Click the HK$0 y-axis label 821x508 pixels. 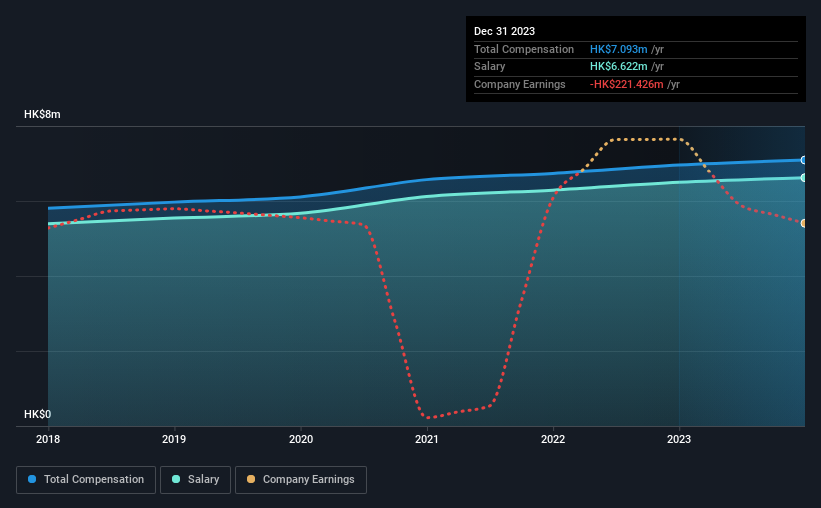click(38, 414)
